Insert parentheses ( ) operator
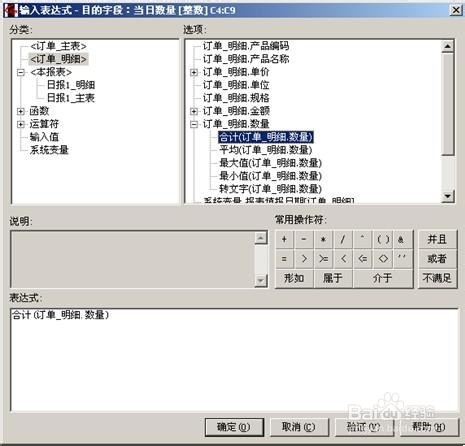This screenshot has height=446, width=465. tap(383, 239)
